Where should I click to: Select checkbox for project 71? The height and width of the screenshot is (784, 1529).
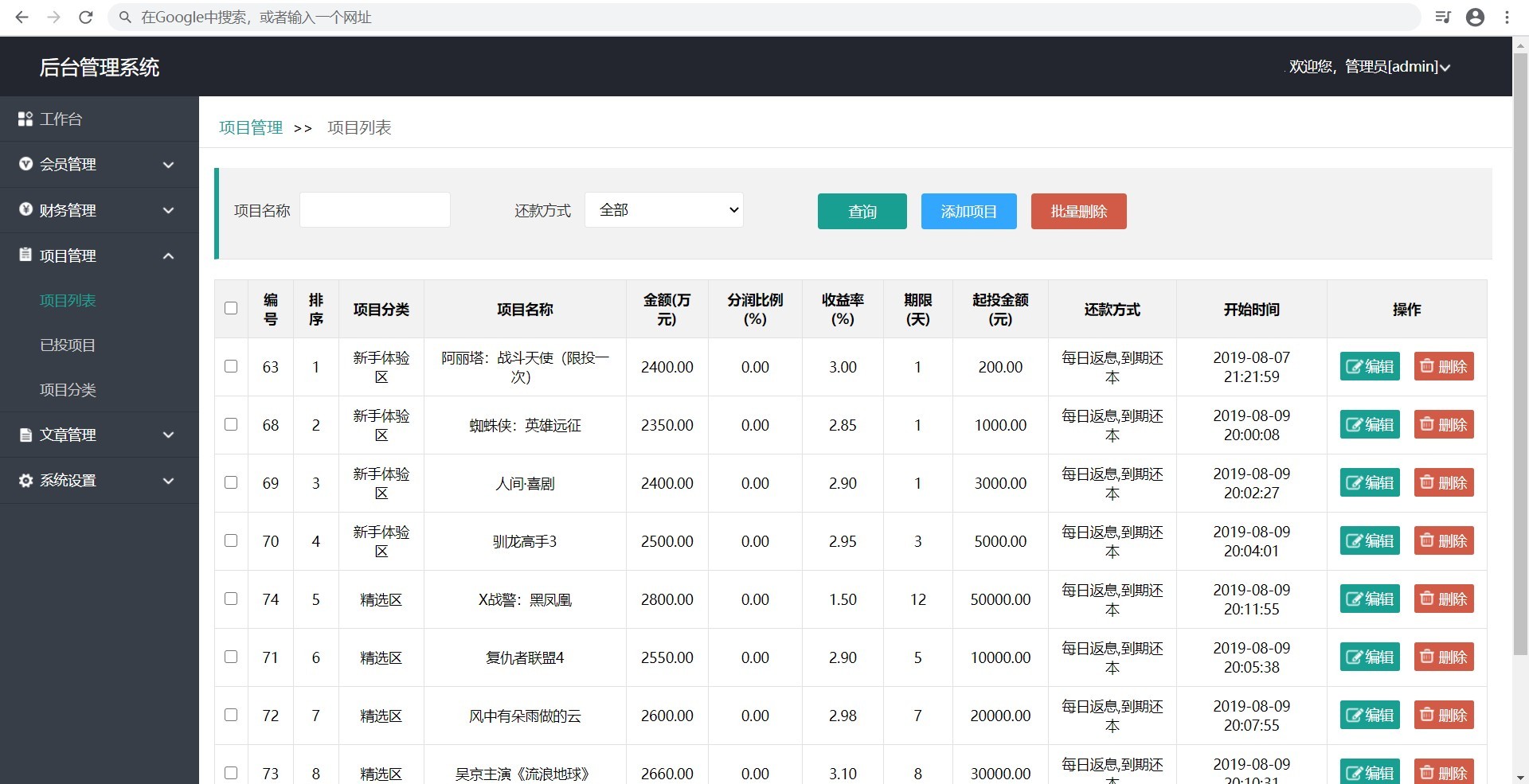231,657
